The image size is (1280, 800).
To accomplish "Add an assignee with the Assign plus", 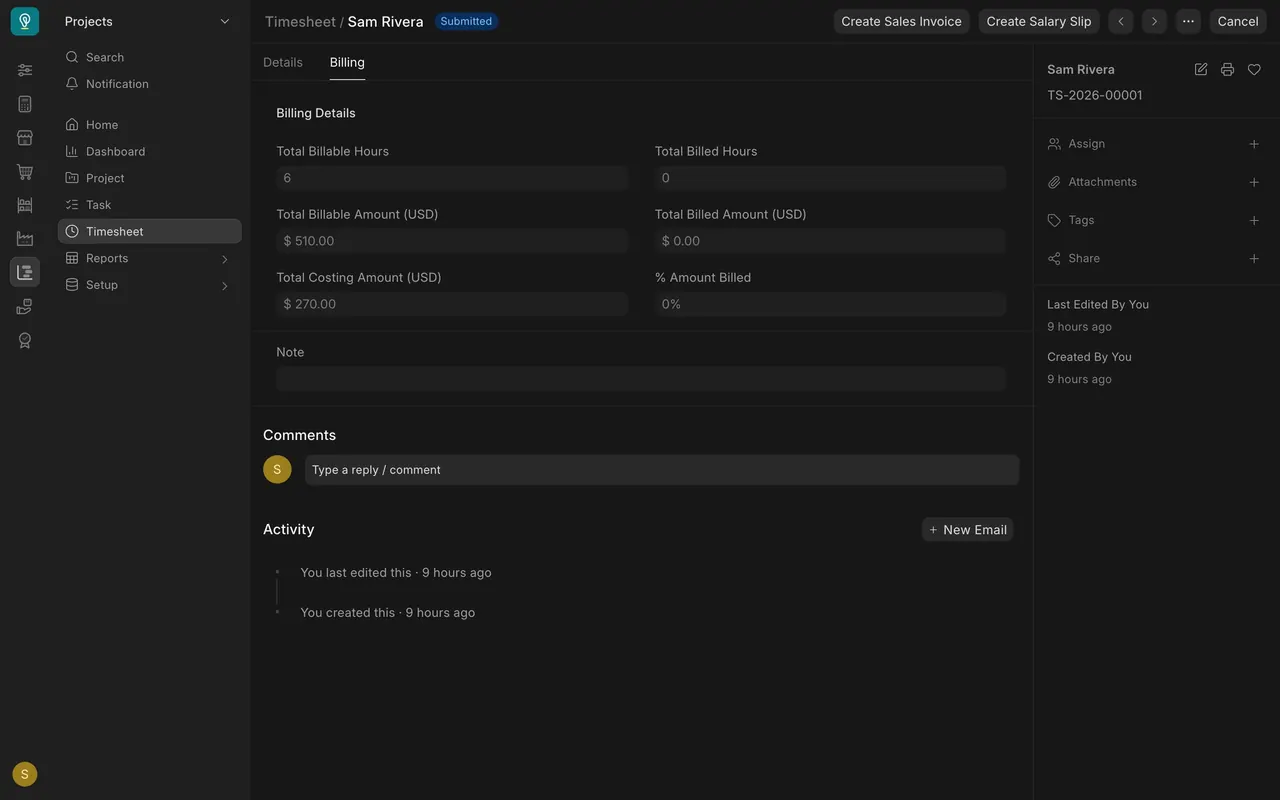I will pyautogui.click(x=1254, y=144).
